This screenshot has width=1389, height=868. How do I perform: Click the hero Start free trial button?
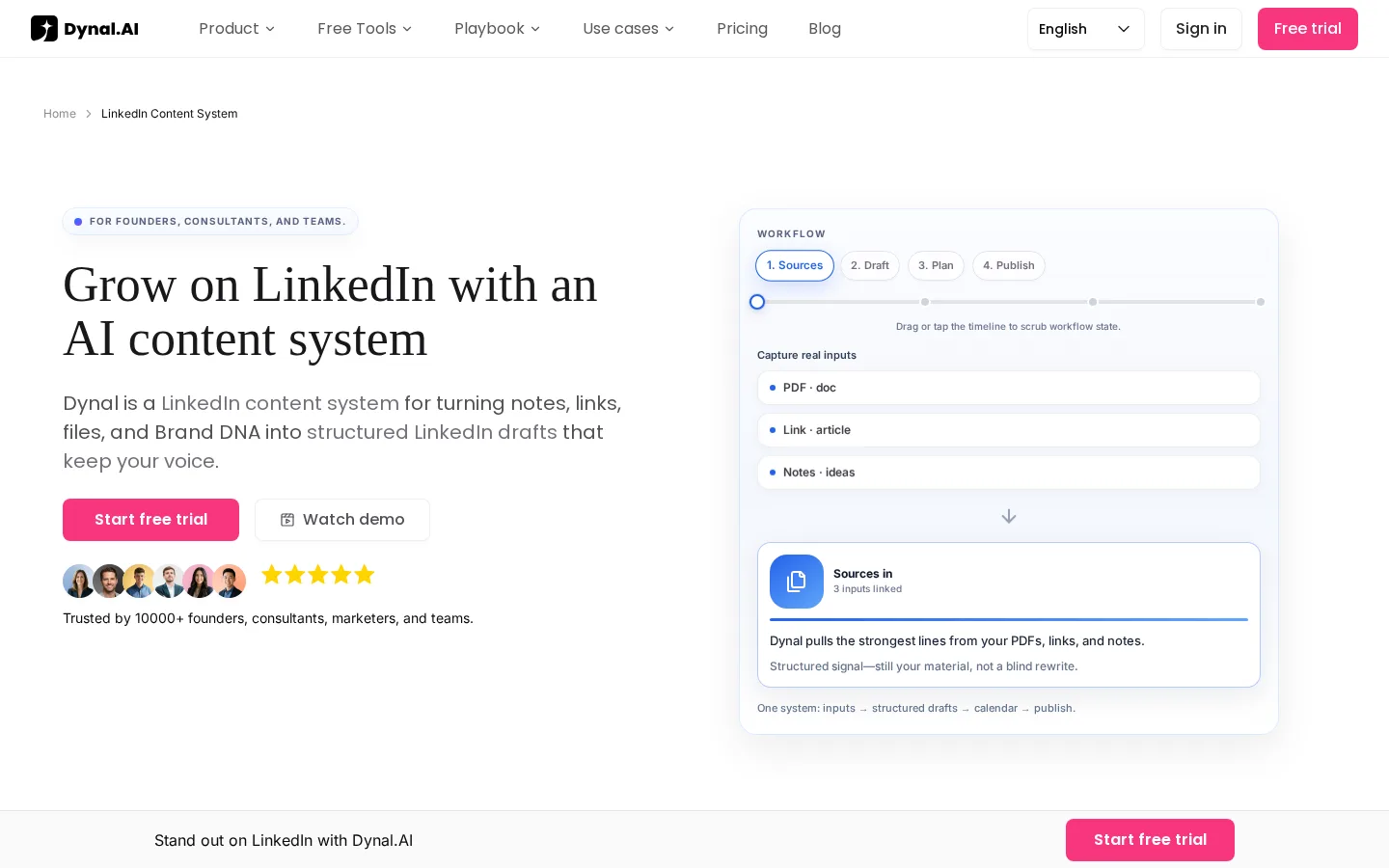pos(150,520)
